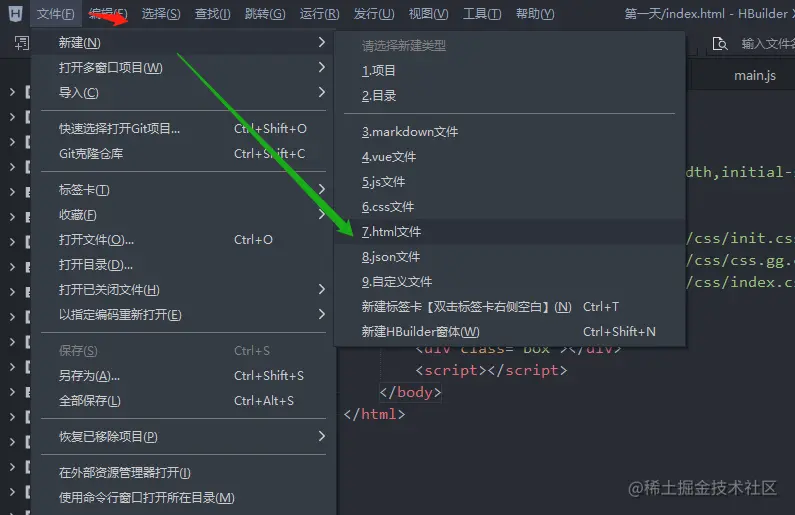Viewport: 795px width, 515px height.
Task: Create new 4.vue文件
Action: coord(510,157)
